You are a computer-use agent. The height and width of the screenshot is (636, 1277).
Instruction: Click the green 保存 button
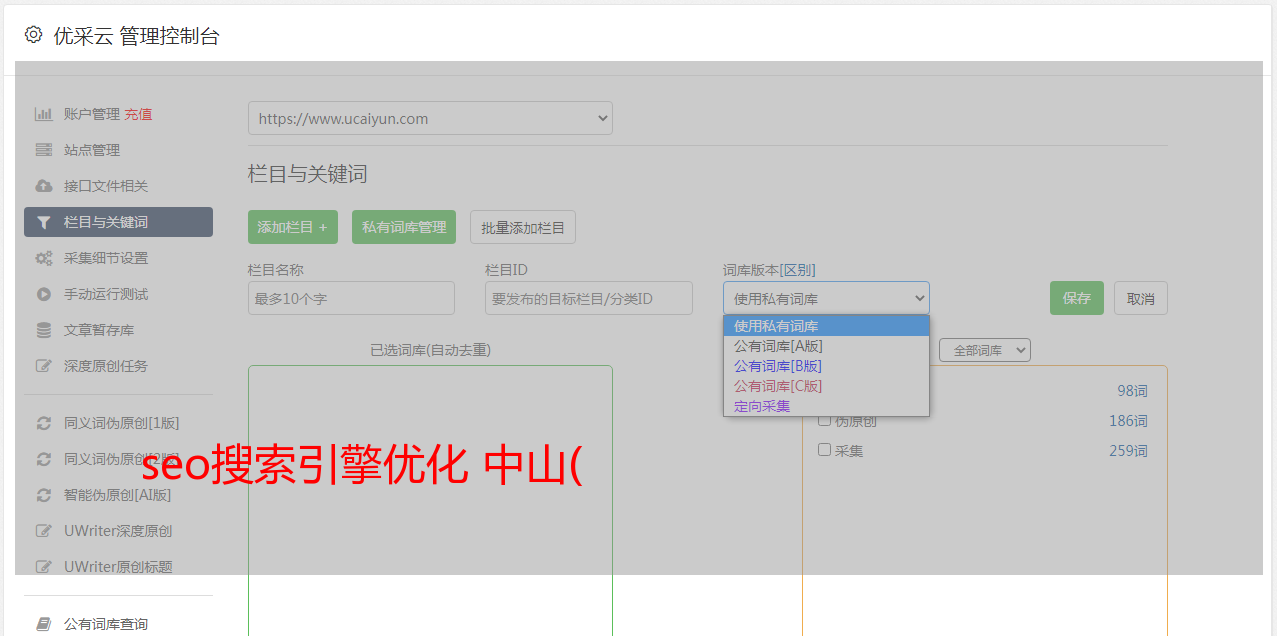click(x=1077, y=298)
